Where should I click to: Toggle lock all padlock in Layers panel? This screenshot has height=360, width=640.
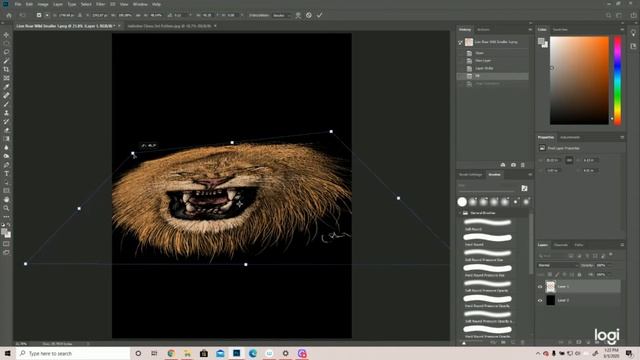point(579,275)
